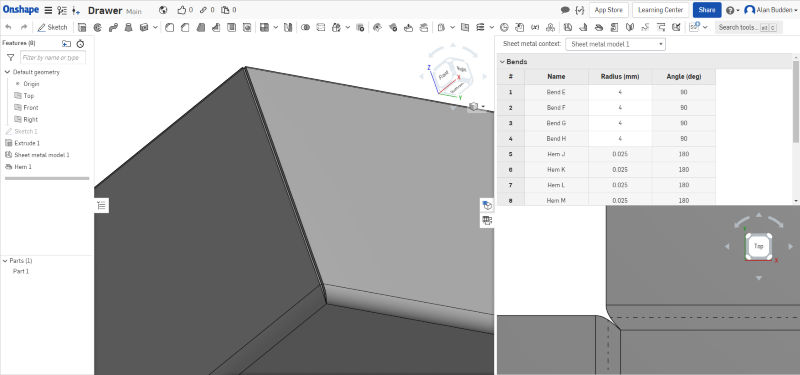
Task: Collapse the Default geometry group
Action: (x=7, y=72)
